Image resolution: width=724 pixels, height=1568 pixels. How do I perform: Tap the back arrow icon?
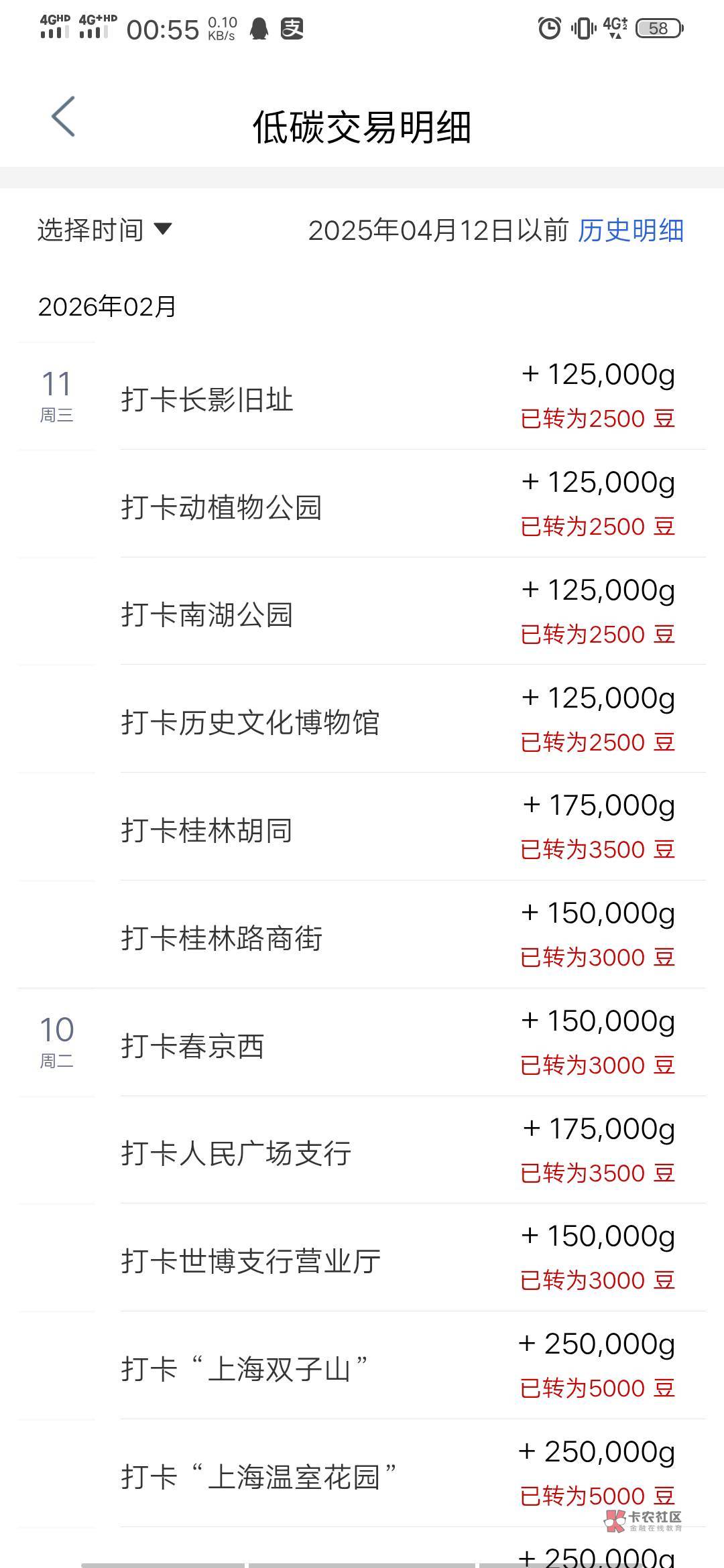coord(63,117)
